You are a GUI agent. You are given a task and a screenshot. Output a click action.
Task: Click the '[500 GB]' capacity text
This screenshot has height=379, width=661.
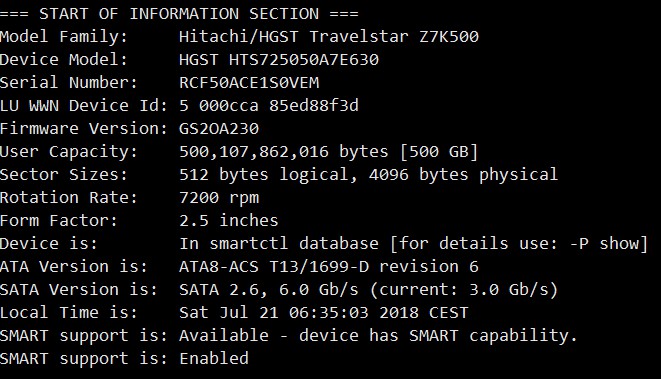tap(439, 152)
